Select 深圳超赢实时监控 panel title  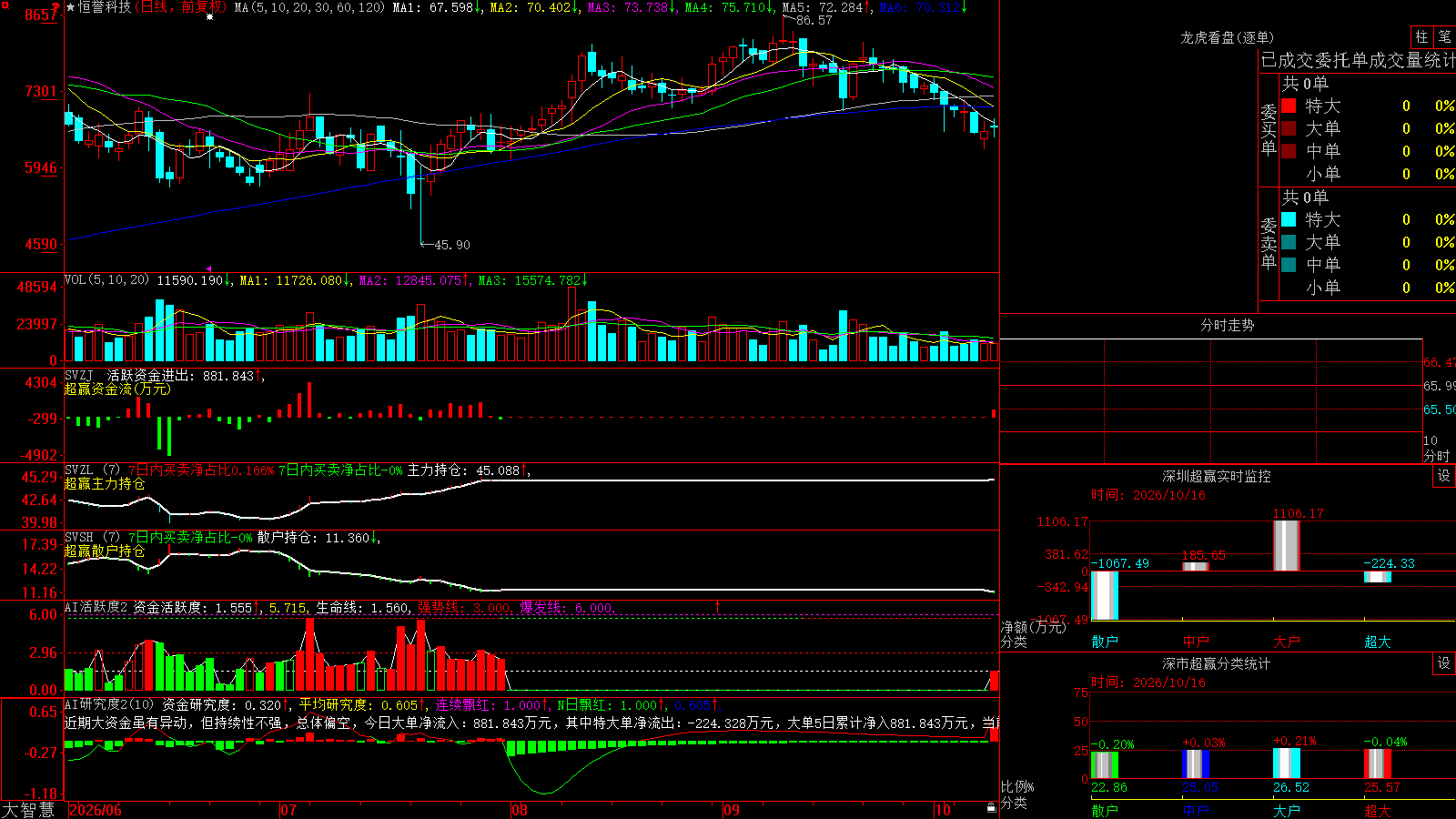click(1217, 476)
